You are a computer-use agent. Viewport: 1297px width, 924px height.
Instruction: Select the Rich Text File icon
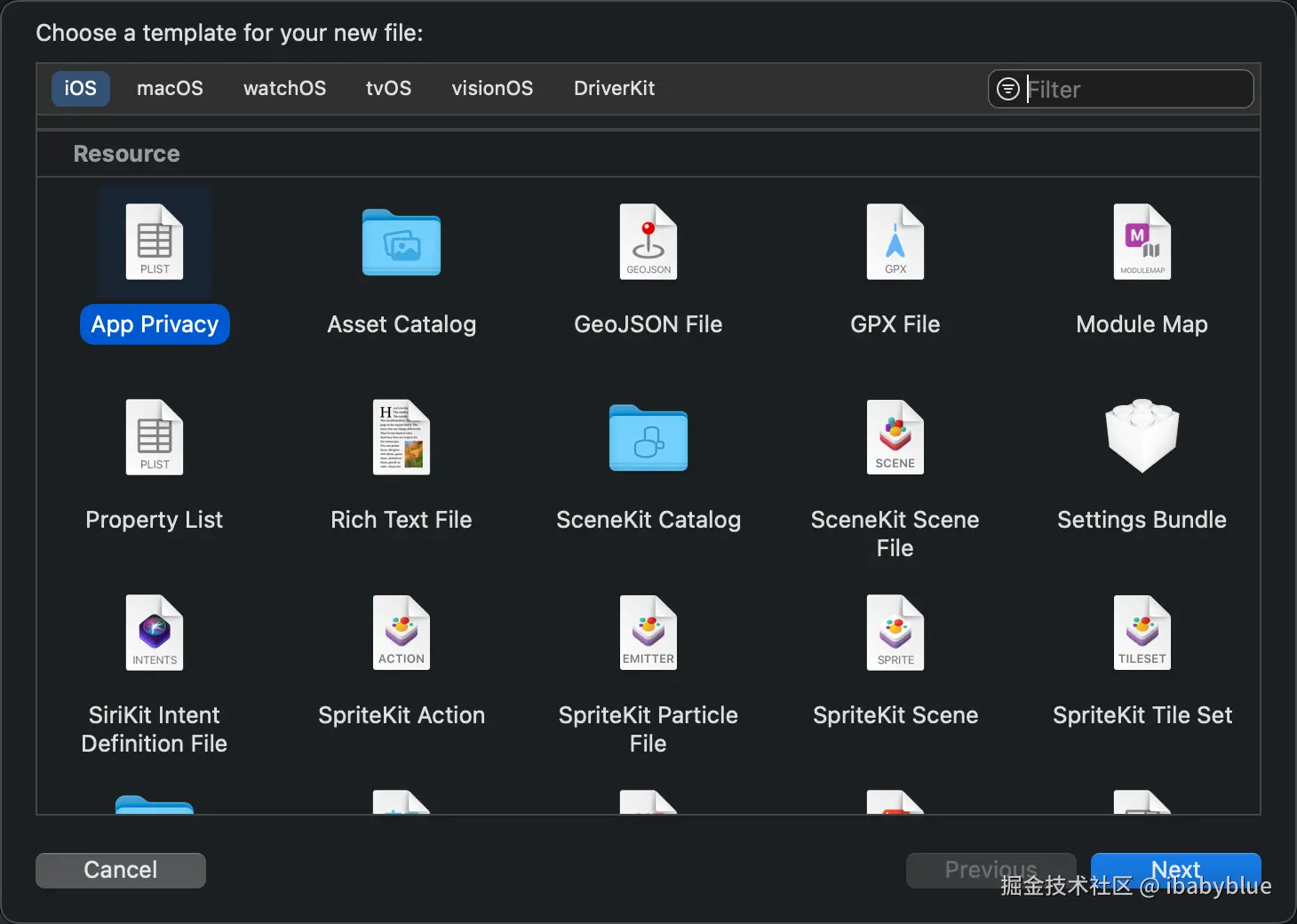tap(402, 437)
